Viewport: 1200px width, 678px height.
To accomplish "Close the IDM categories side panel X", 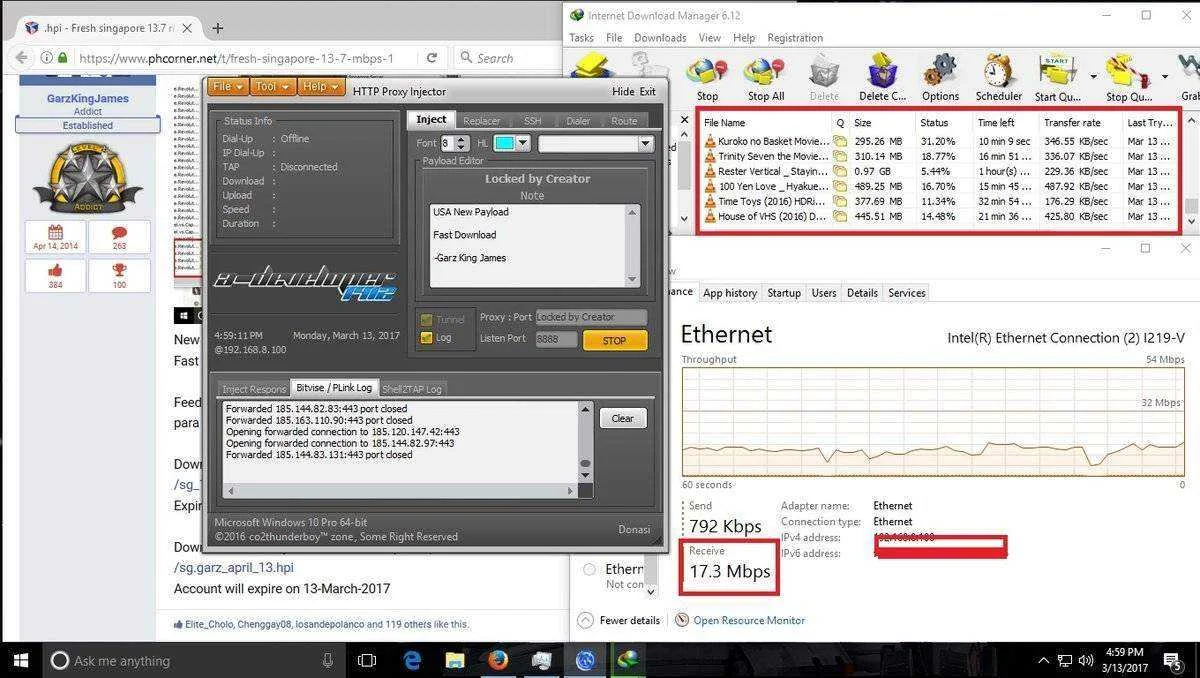I will click(685, 120).
